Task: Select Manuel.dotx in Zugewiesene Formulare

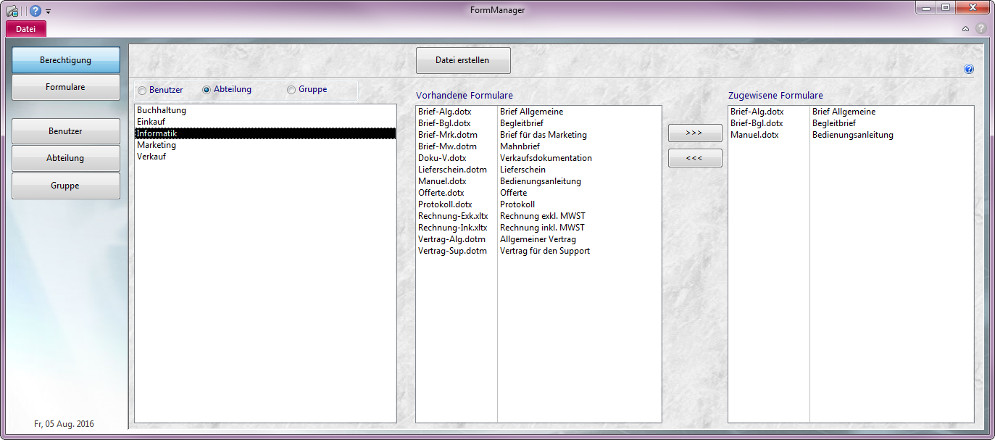Action: pos(753,135)
